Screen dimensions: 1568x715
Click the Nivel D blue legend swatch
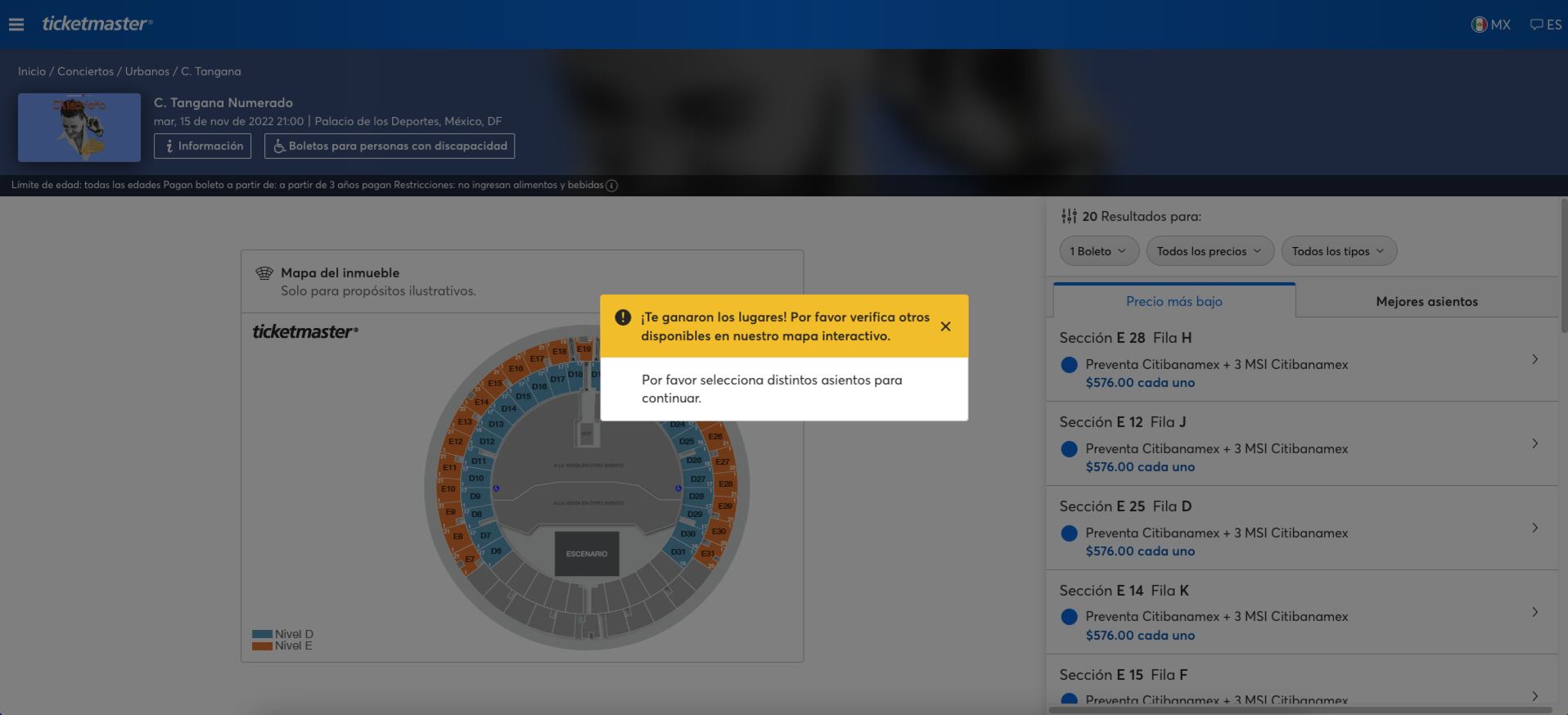[x=262, y=634]
